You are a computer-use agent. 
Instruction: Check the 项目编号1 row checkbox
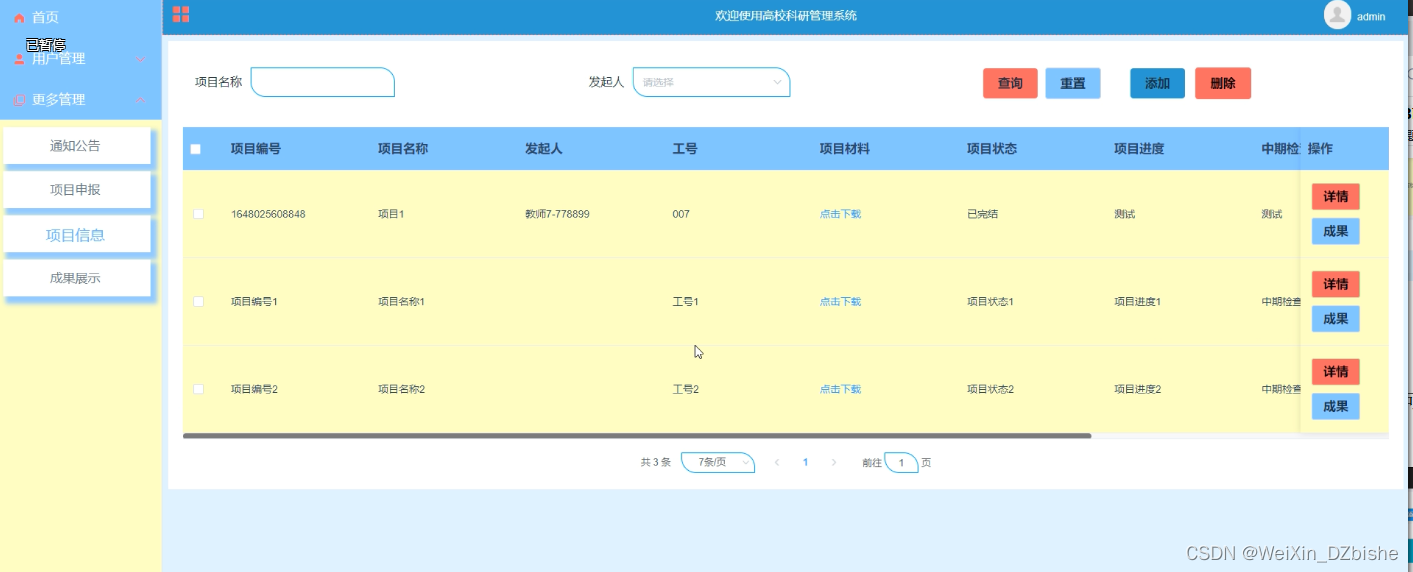(198, 301)
